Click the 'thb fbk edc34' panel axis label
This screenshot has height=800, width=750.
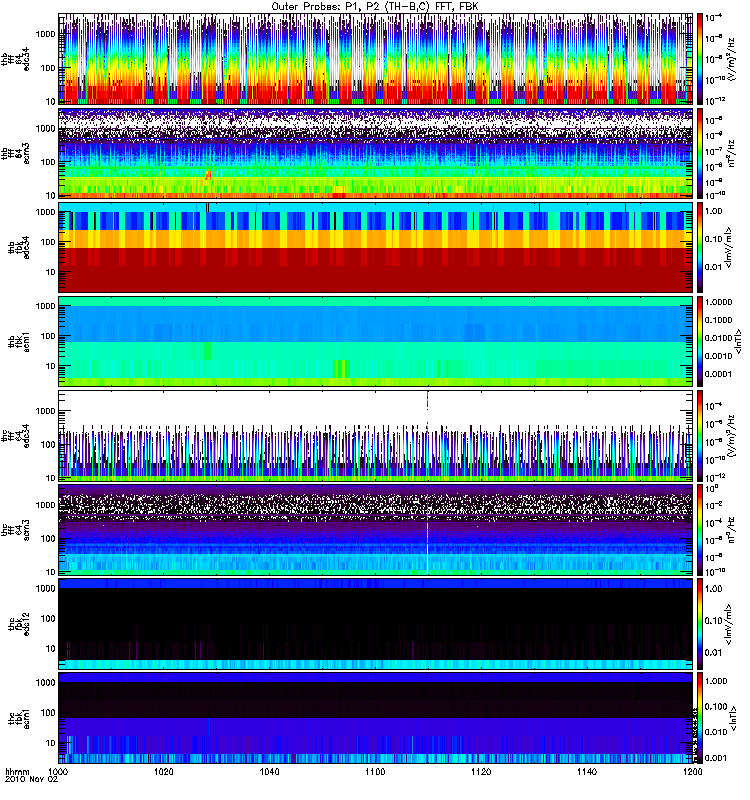point(19,247)
